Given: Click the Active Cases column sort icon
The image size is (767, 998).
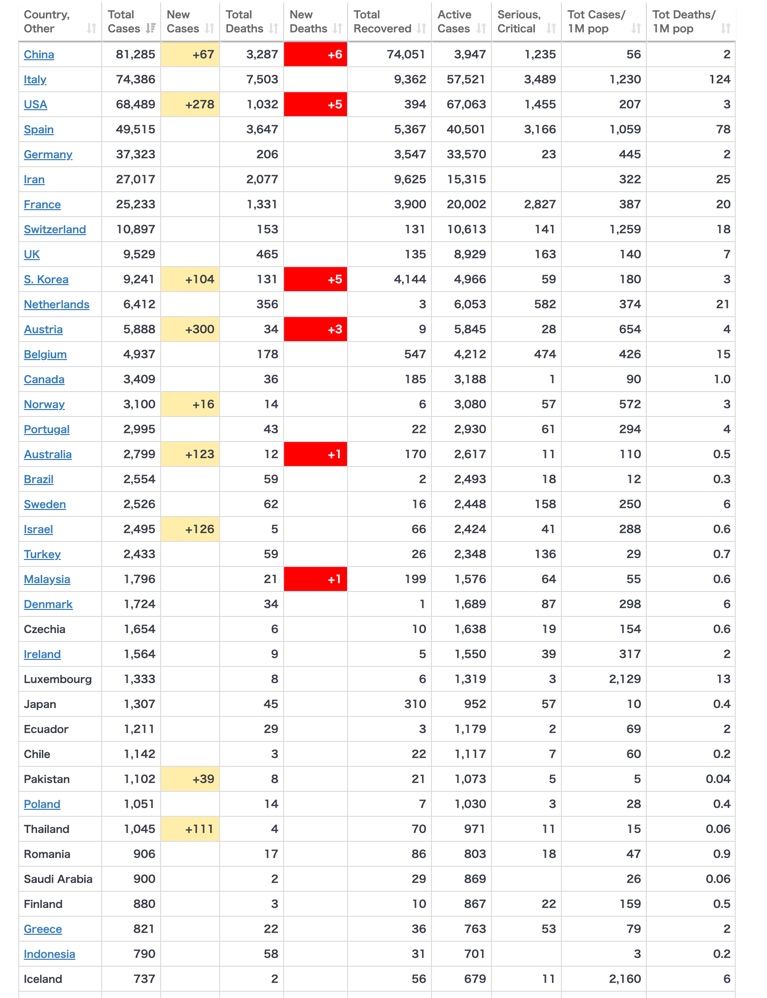Looking at the screenshot, I should click(x=481, y=29).
